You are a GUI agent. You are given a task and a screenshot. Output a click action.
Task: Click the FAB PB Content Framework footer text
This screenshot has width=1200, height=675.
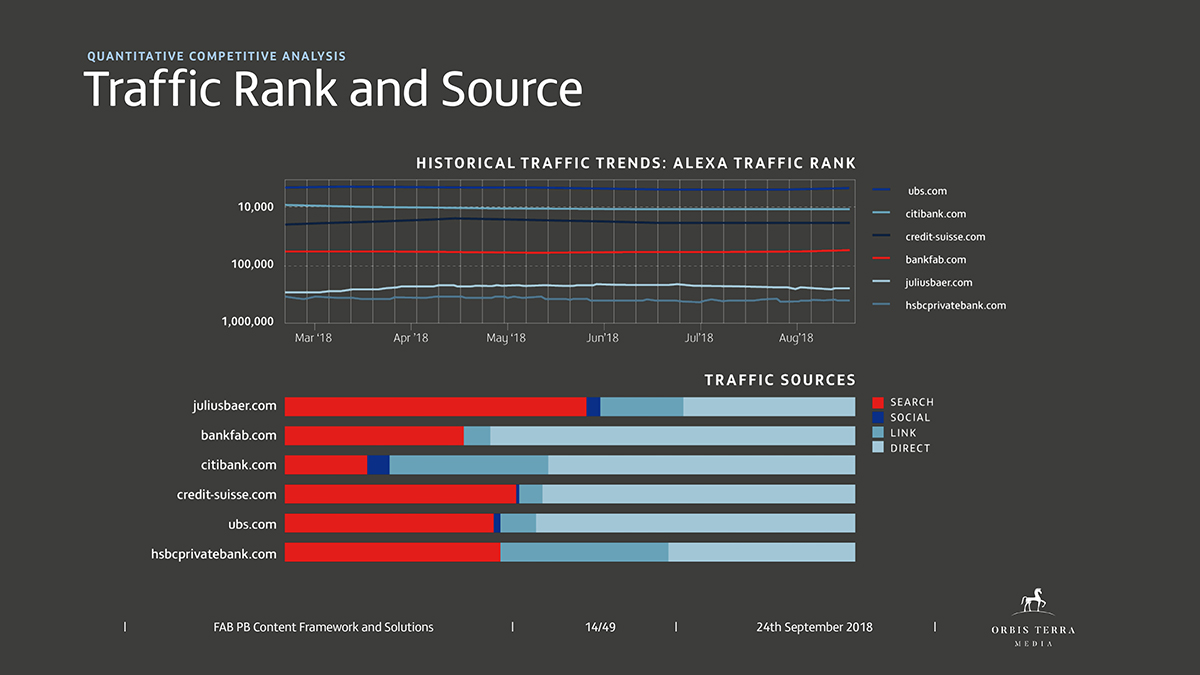[x=324, y=627]
